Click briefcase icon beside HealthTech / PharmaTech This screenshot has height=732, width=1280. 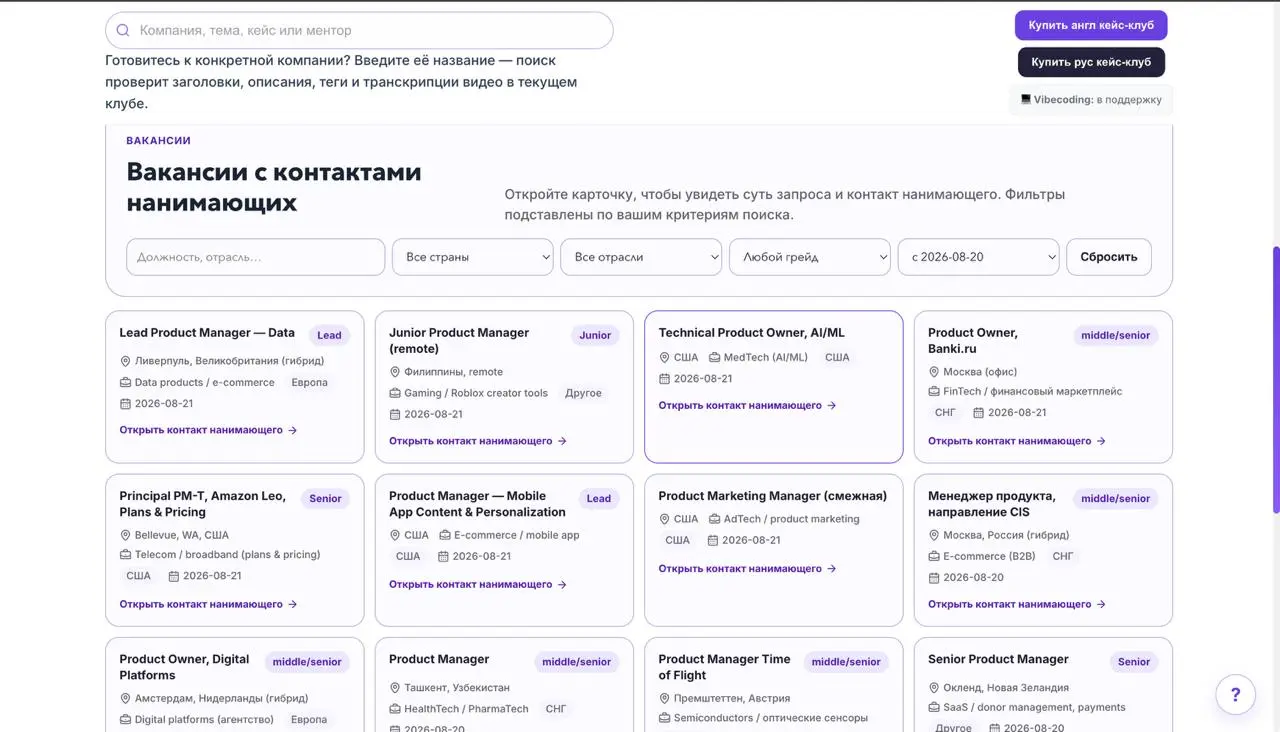pyautogui.click(x=395, y=709)
